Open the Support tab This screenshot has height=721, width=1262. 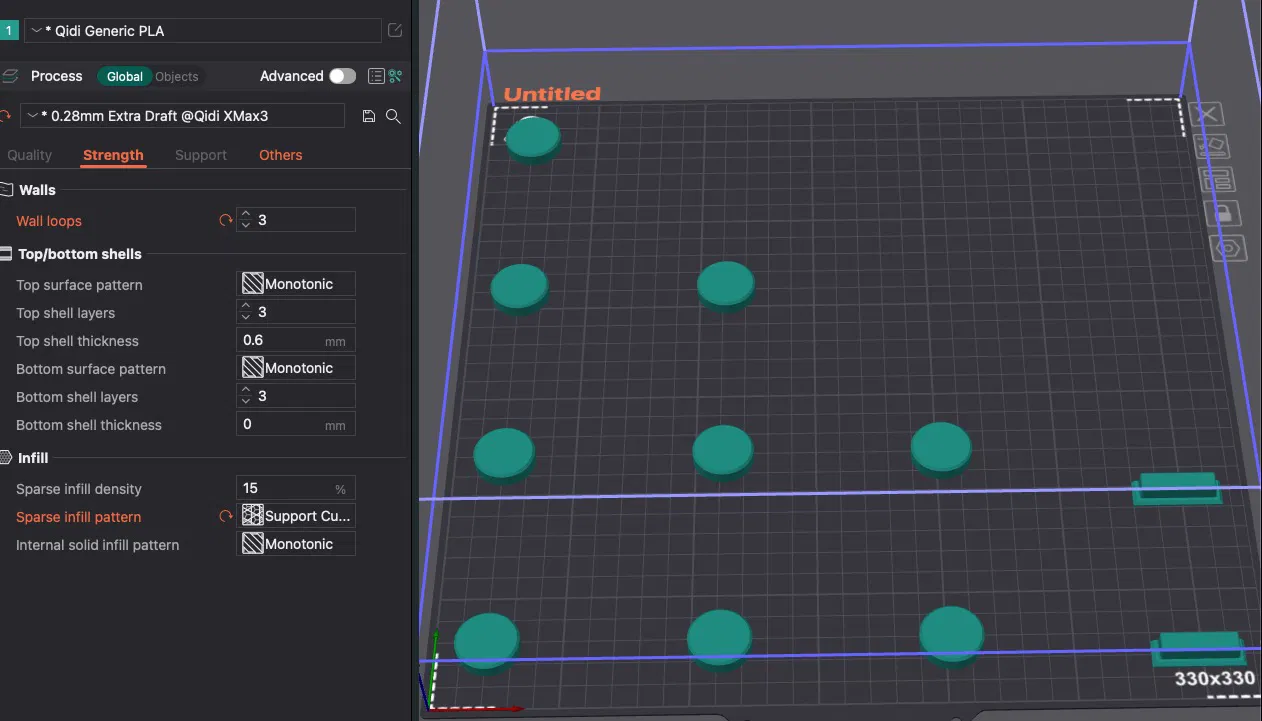pyautogui.click(x=201, y=155)
